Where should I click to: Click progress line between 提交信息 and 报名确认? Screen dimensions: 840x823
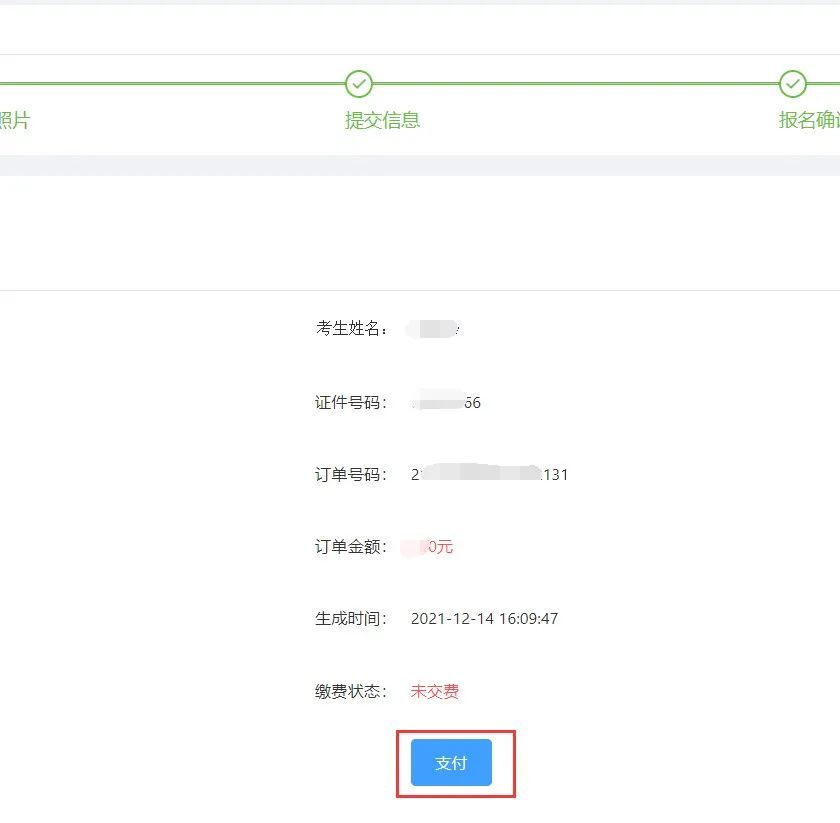click(575, 84)
